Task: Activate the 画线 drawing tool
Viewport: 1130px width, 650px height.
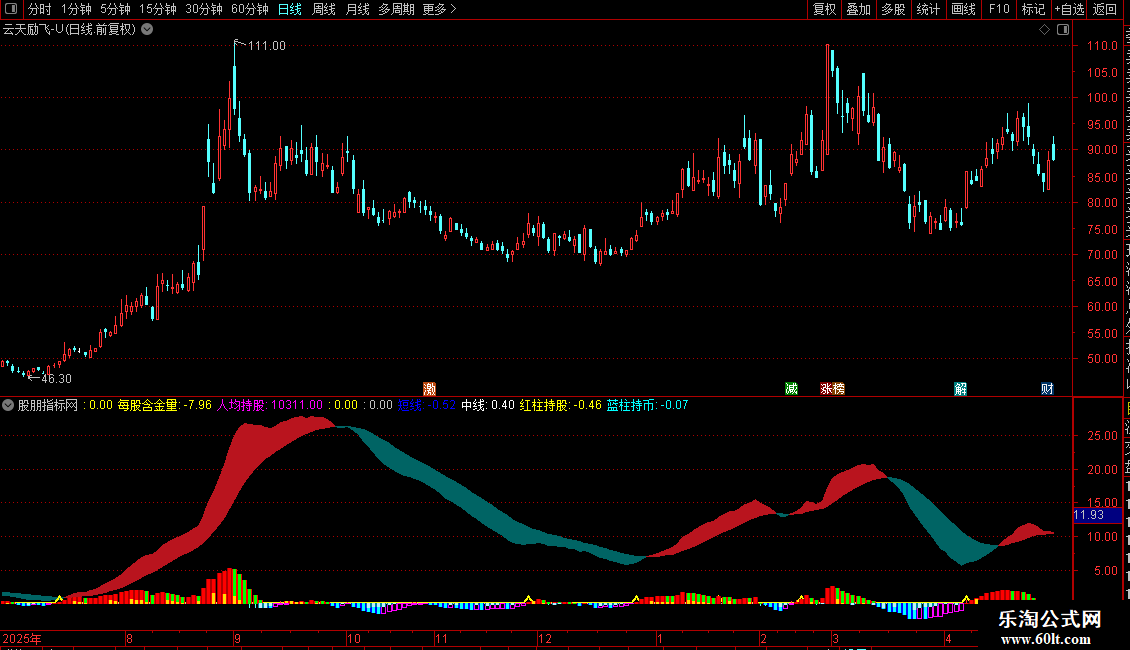Action: click(964, 9)
